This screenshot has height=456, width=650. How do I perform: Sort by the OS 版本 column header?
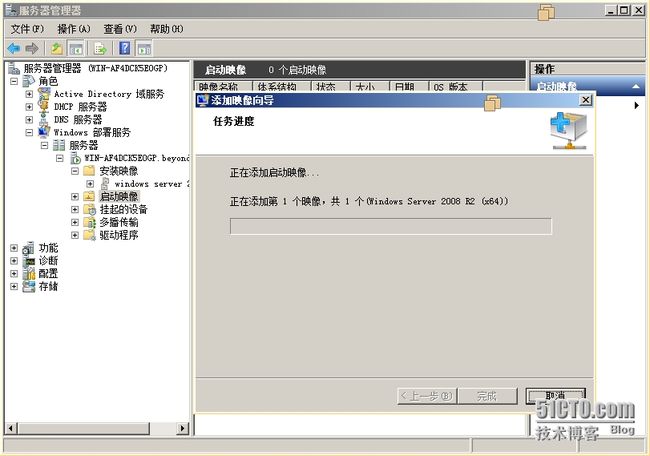coord(456,87)
